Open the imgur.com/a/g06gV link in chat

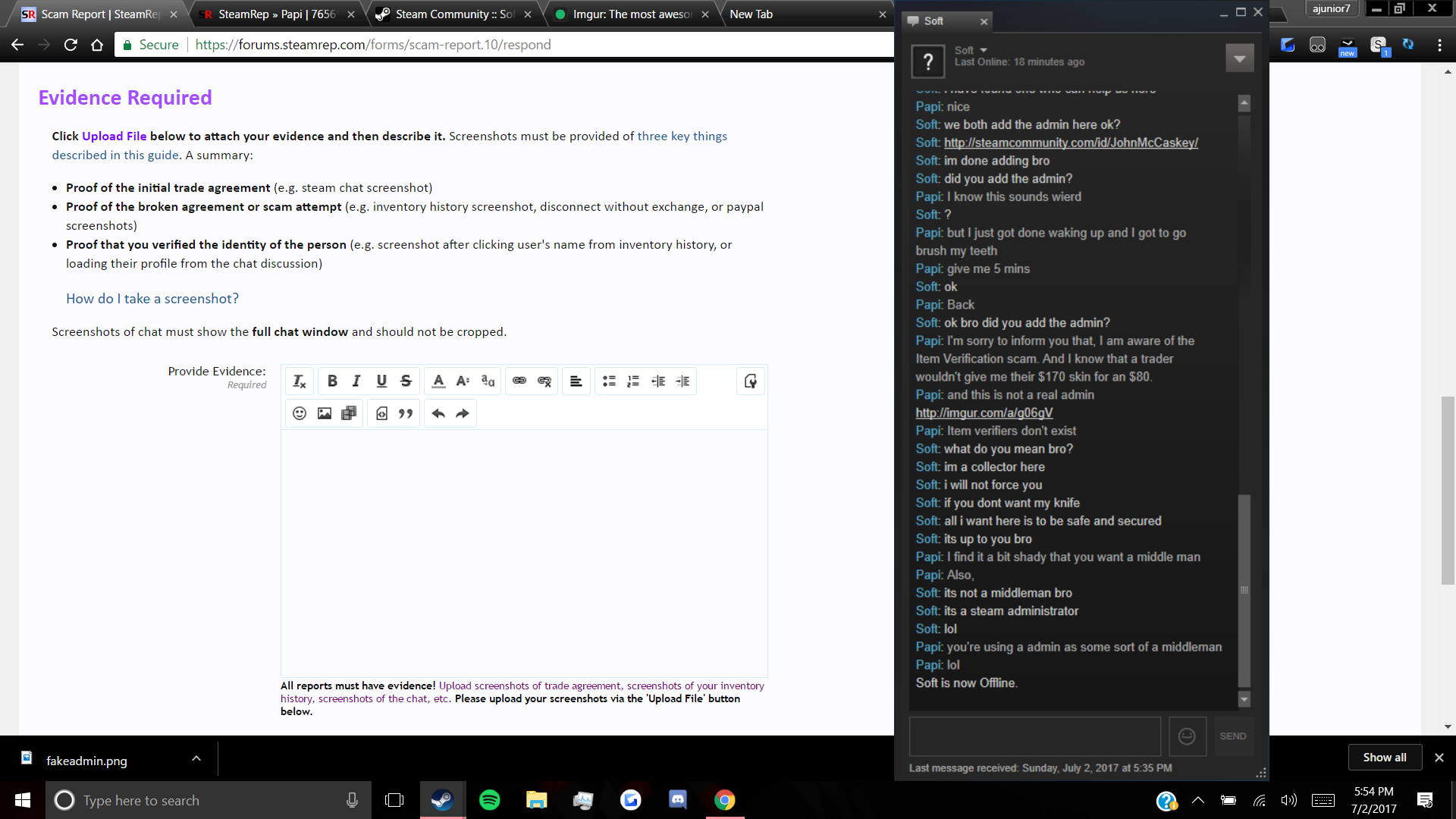pos(984,413)
